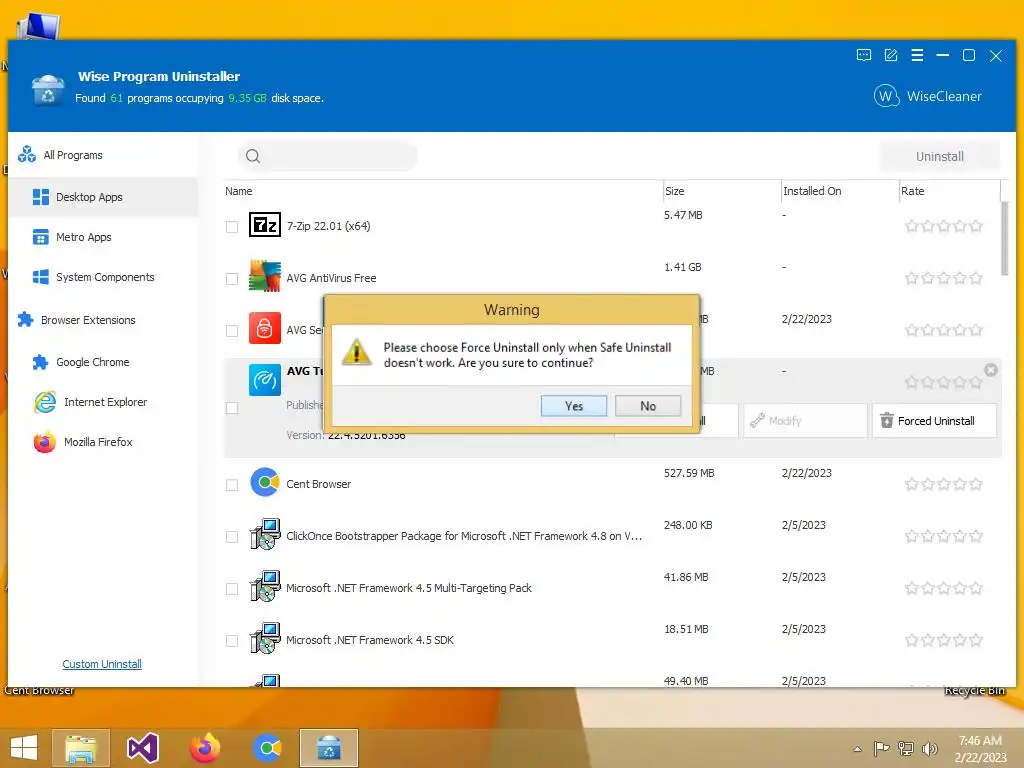Screen dimensions: 1024x768
Task: Tick the checkbox for AVG AntiVirus Free
Action: [232, 279]
